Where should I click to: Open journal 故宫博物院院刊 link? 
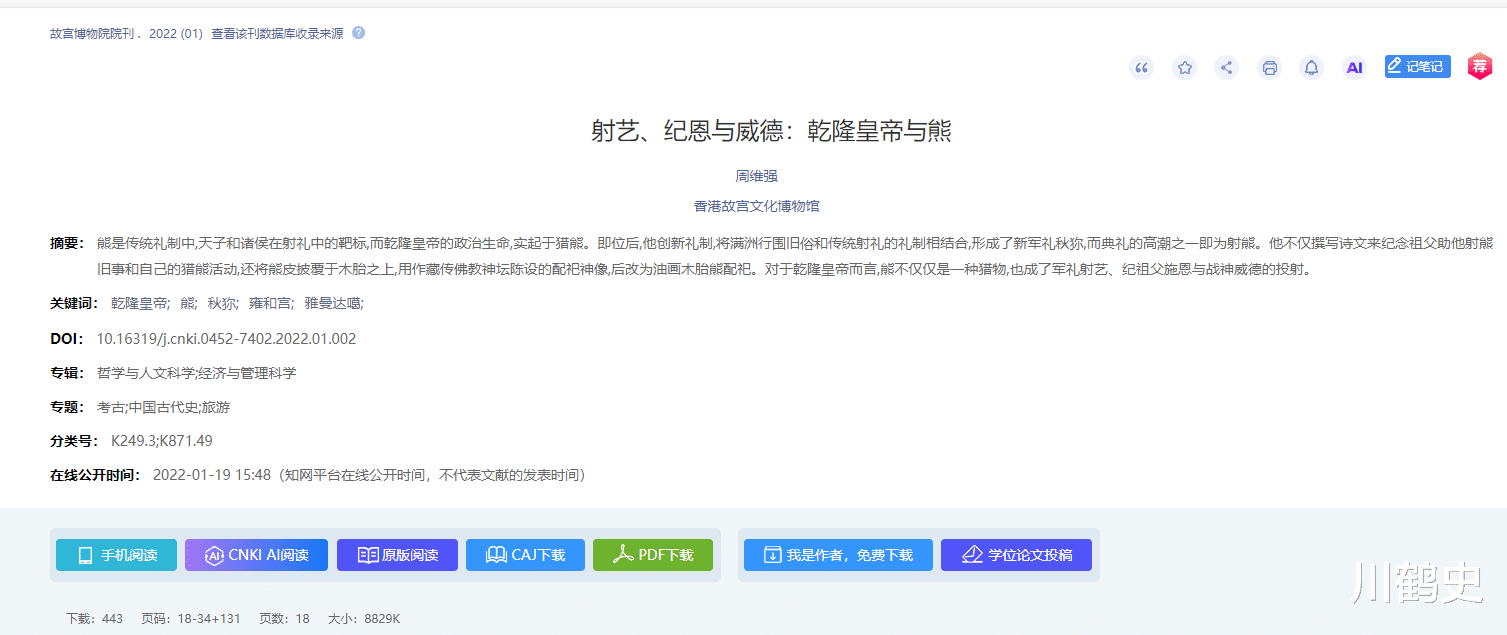94,34
